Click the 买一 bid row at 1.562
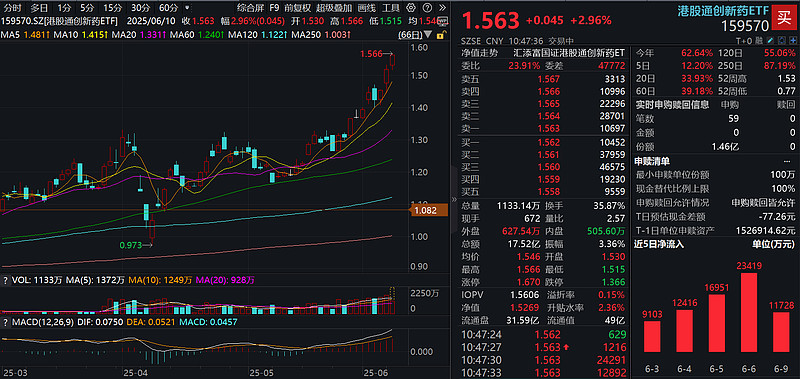This screenshot has height=379, width=800. (543, 142)
